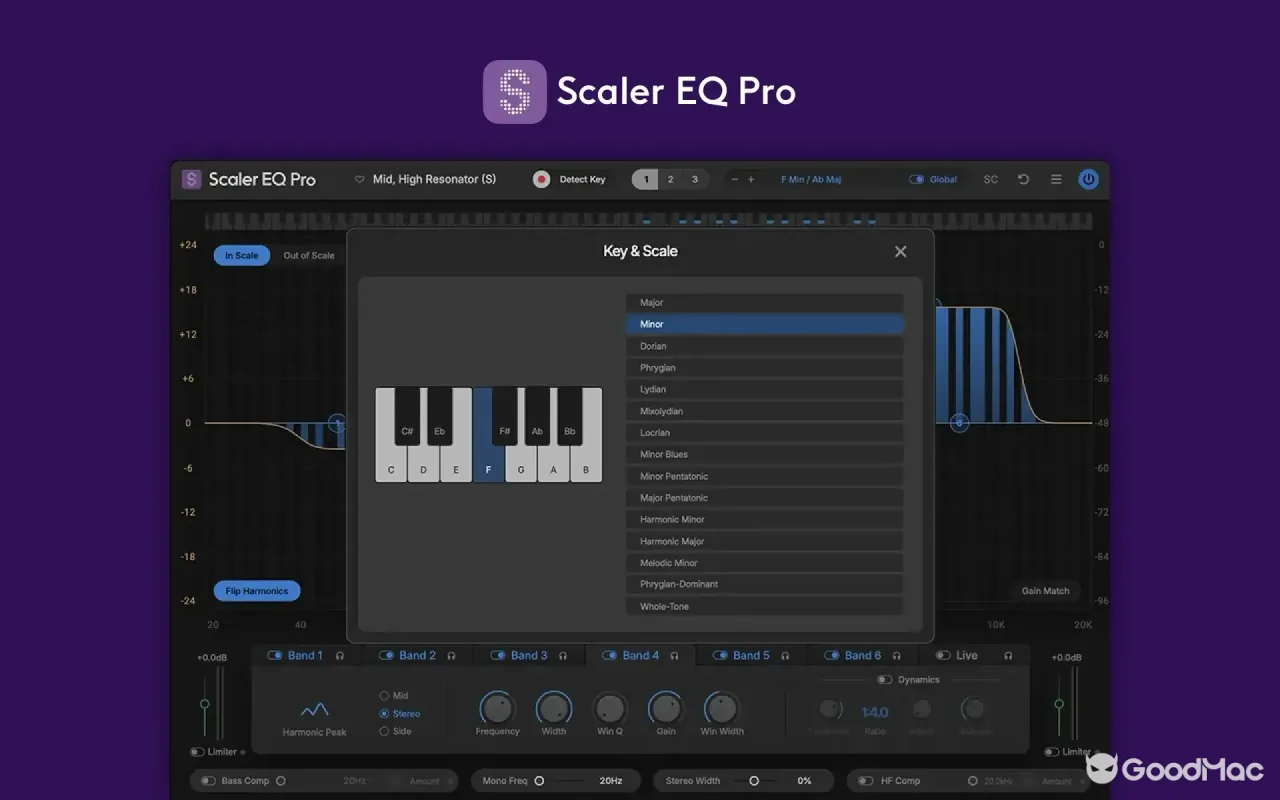Click the Mono Freq slider handle
The height and width of the screenshot is (800, 1280).
(x=539, y=781)
